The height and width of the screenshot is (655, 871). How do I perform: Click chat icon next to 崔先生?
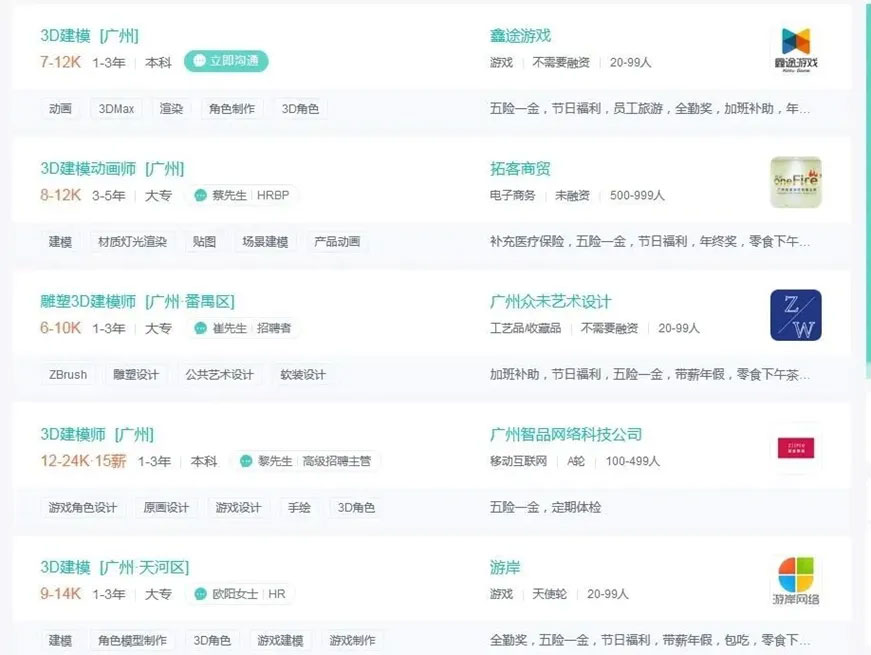(x=200, y=328)
